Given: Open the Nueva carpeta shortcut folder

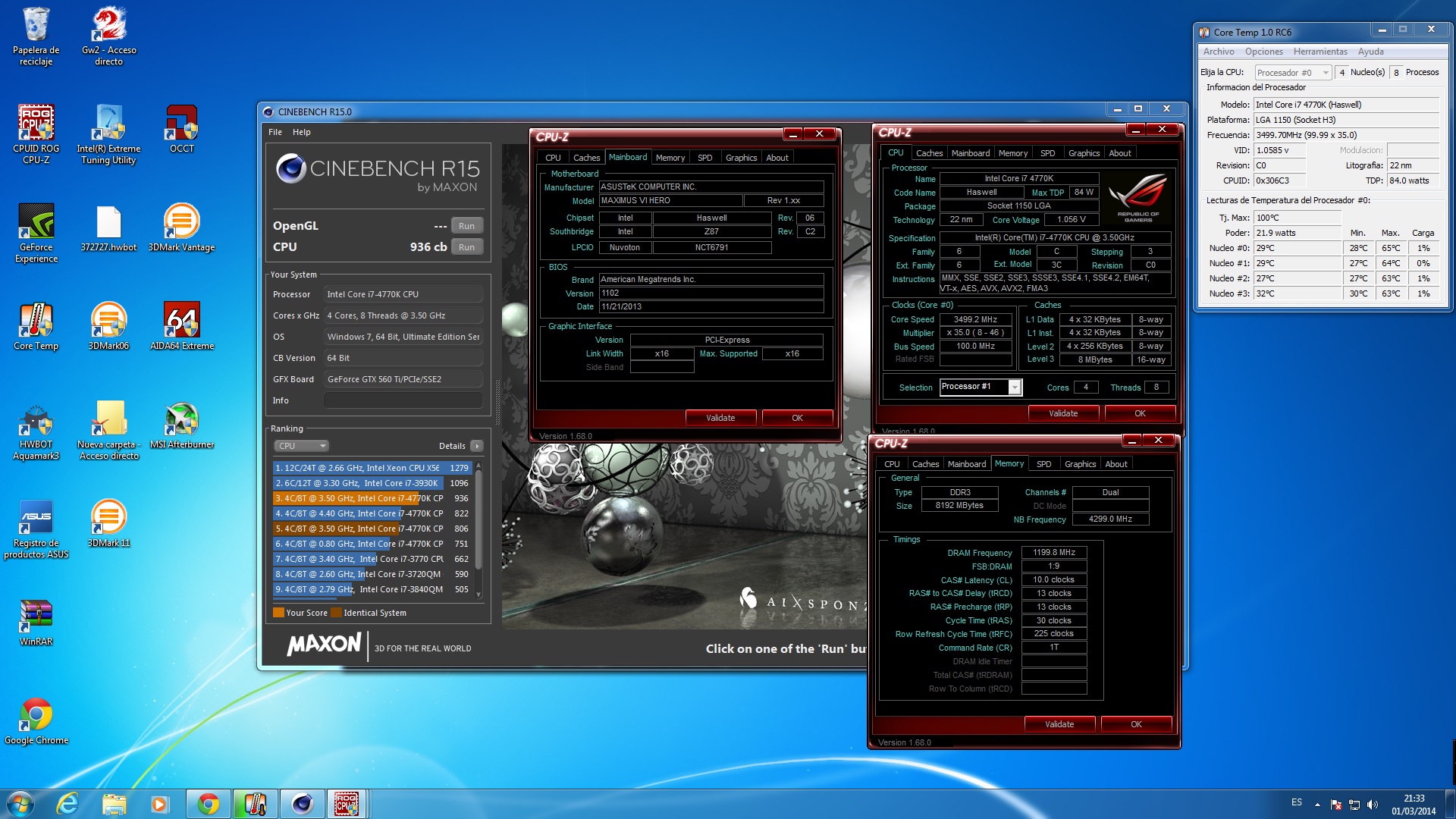Looking at the screenshot, I should (x=108, y=430).
